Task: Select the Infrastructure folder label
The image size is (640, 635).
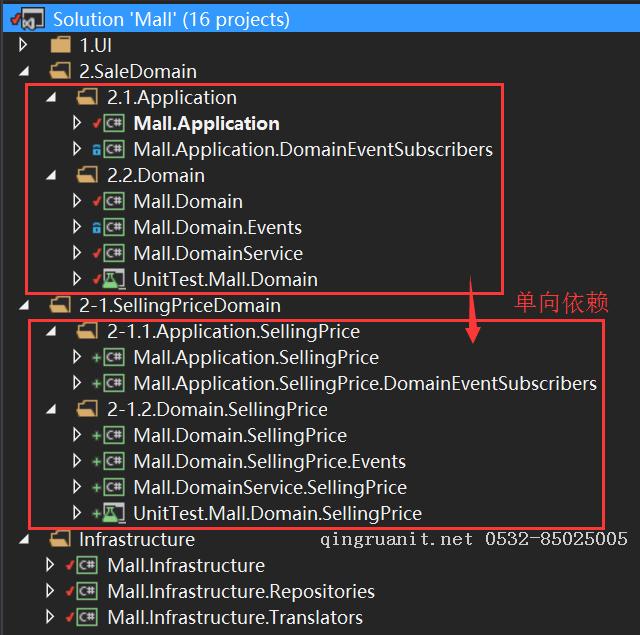Action: click(x=137, y=540)
